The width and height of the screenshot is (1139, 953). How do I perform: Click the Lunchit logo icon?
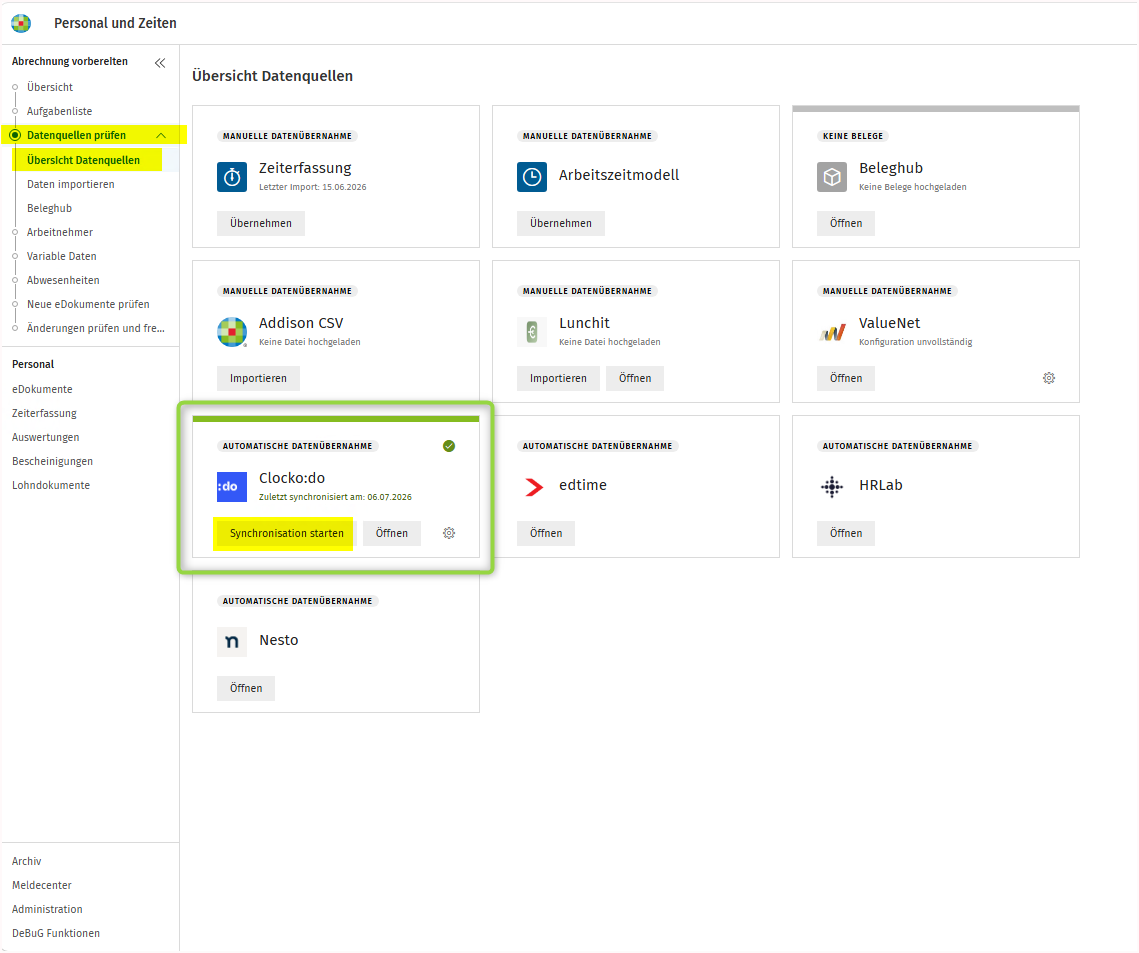tap(532, 332)
